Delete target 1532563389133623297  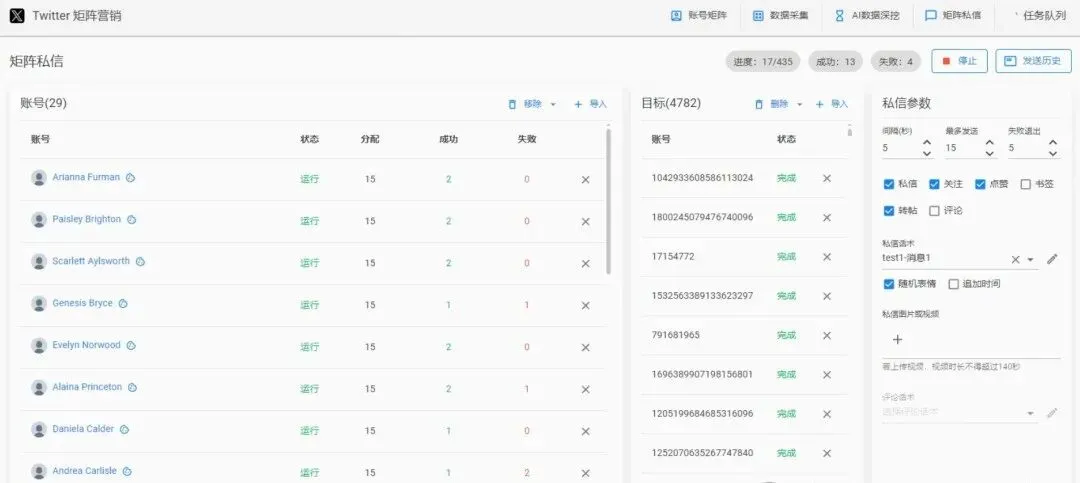(827, 296)
